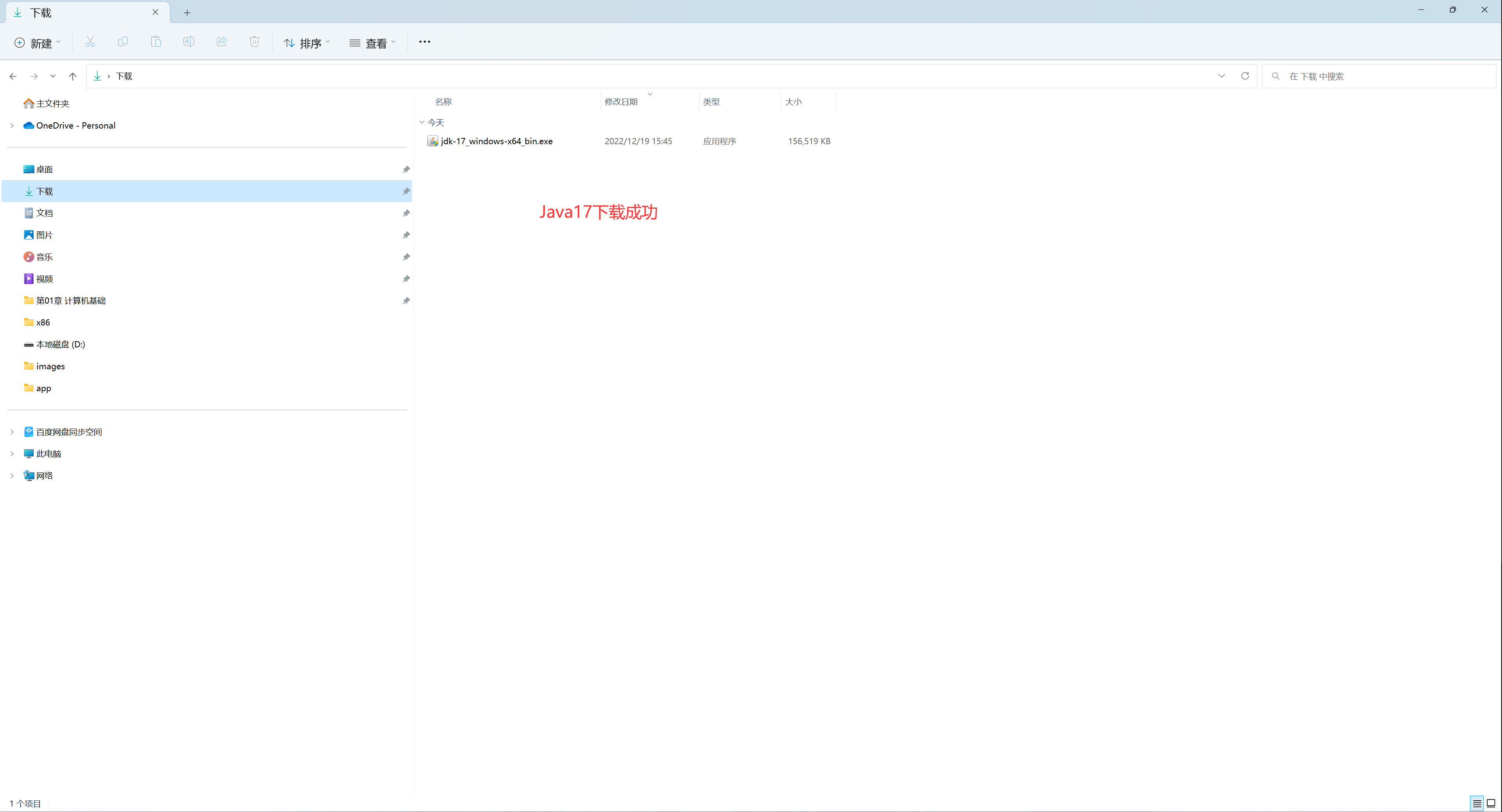1502x812 pixels.
Task: Click the download-arrow icon in the address bar
Action: [x=97, y=76]
